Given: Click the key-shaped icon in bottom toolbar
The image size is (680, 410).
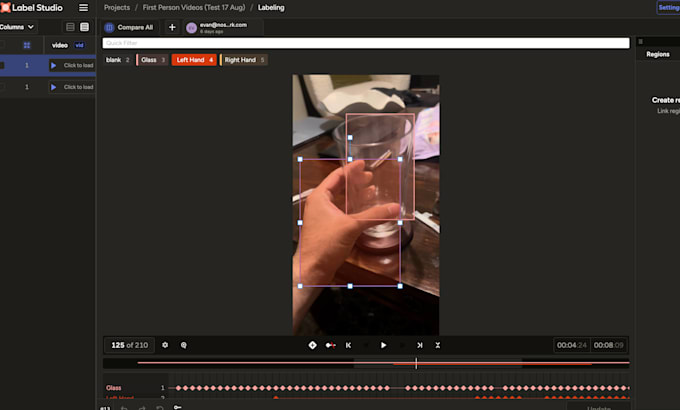Looking at the screenshot, I should pyautogui.click(x=177, y=407).
